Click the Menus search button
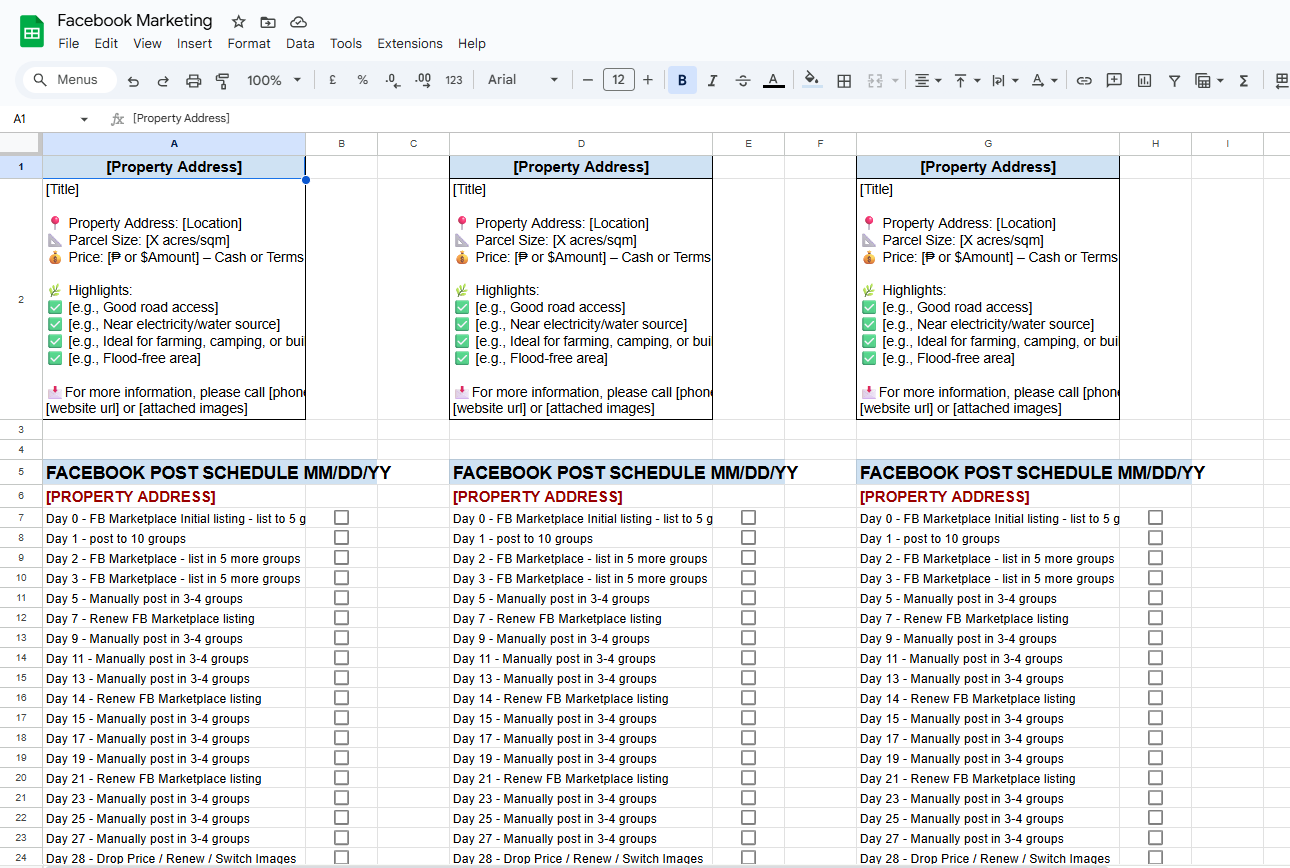 67,80
